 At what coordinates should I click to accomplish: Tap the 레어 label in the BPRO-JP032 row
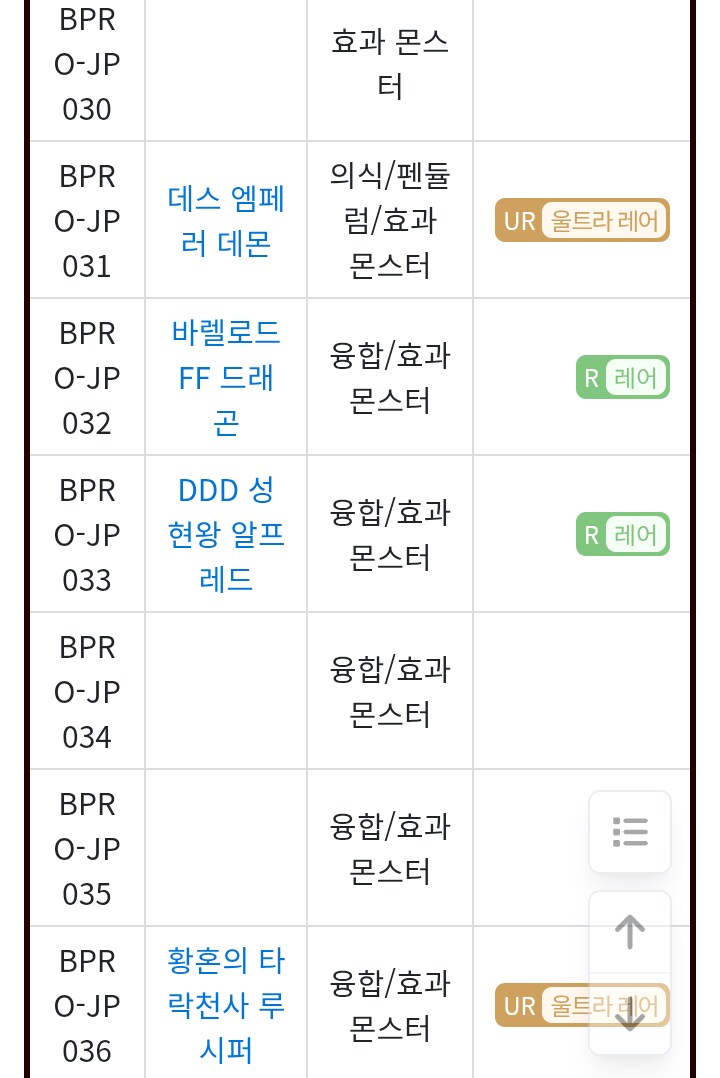(637, 378)
